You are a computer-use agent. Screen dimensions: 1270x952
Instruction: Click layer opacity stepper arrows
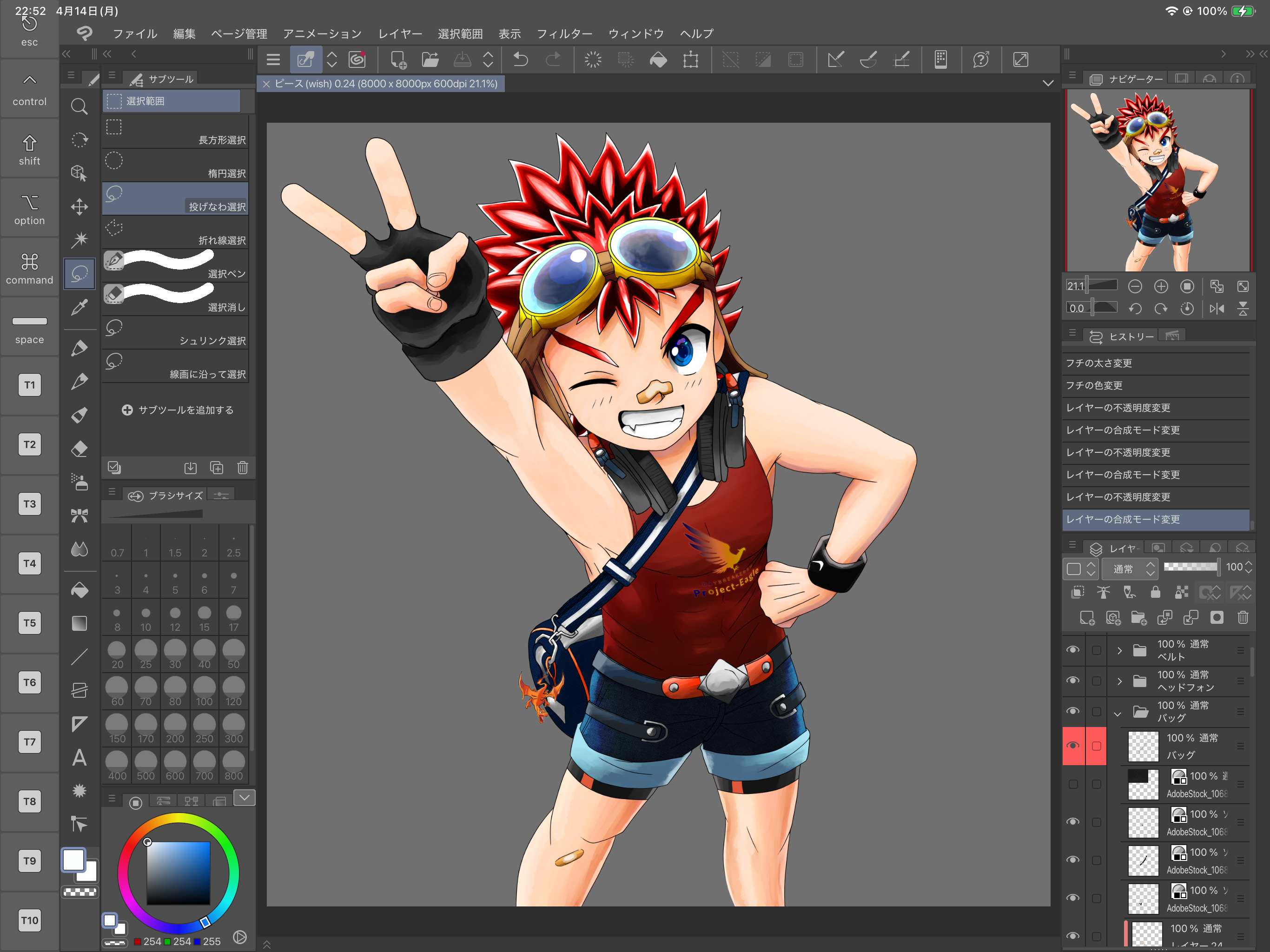[1248, 567]
